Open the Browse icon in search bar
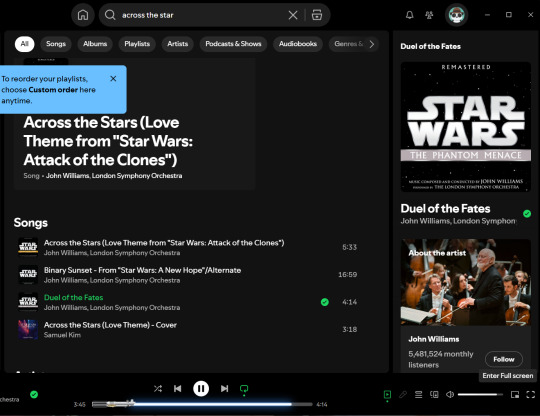The height and width of the screenshot is (416, 540). [317, 15]
